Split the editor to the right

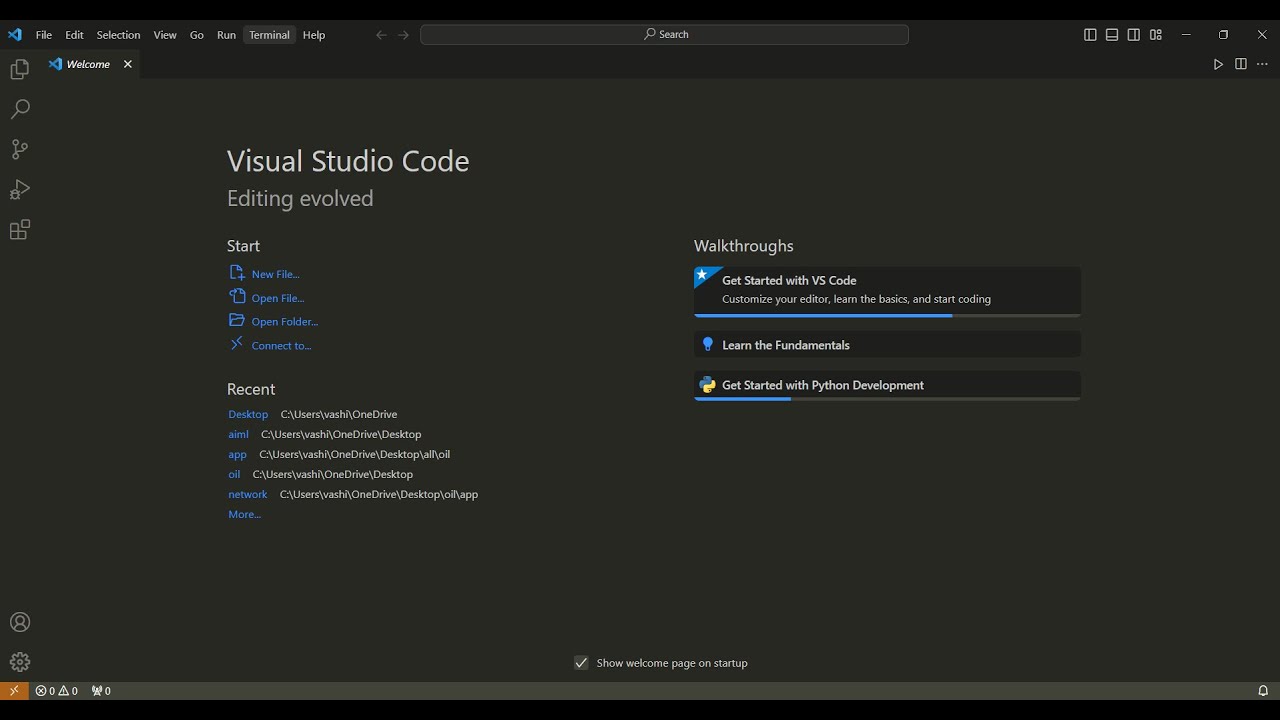pyautogui.click(x=1240, y=64)
